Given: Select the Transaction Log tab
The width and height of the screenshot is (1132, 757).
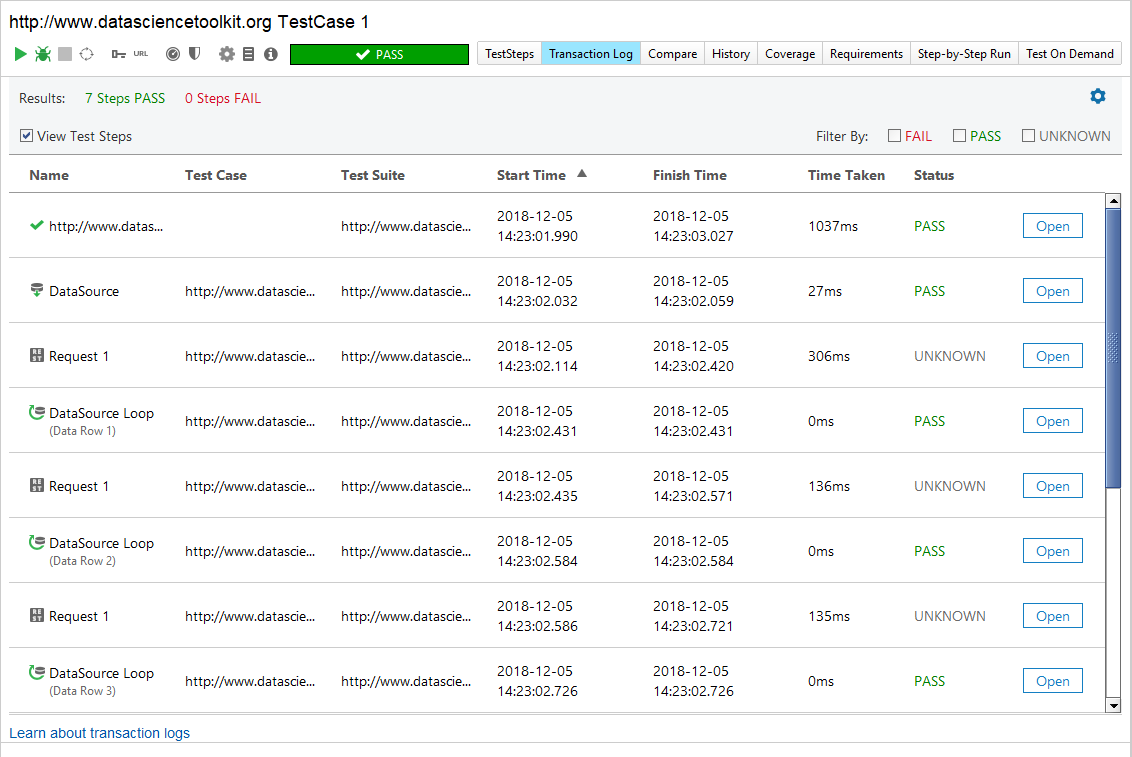Looking at the screenshot, I should tap(591, 54).
